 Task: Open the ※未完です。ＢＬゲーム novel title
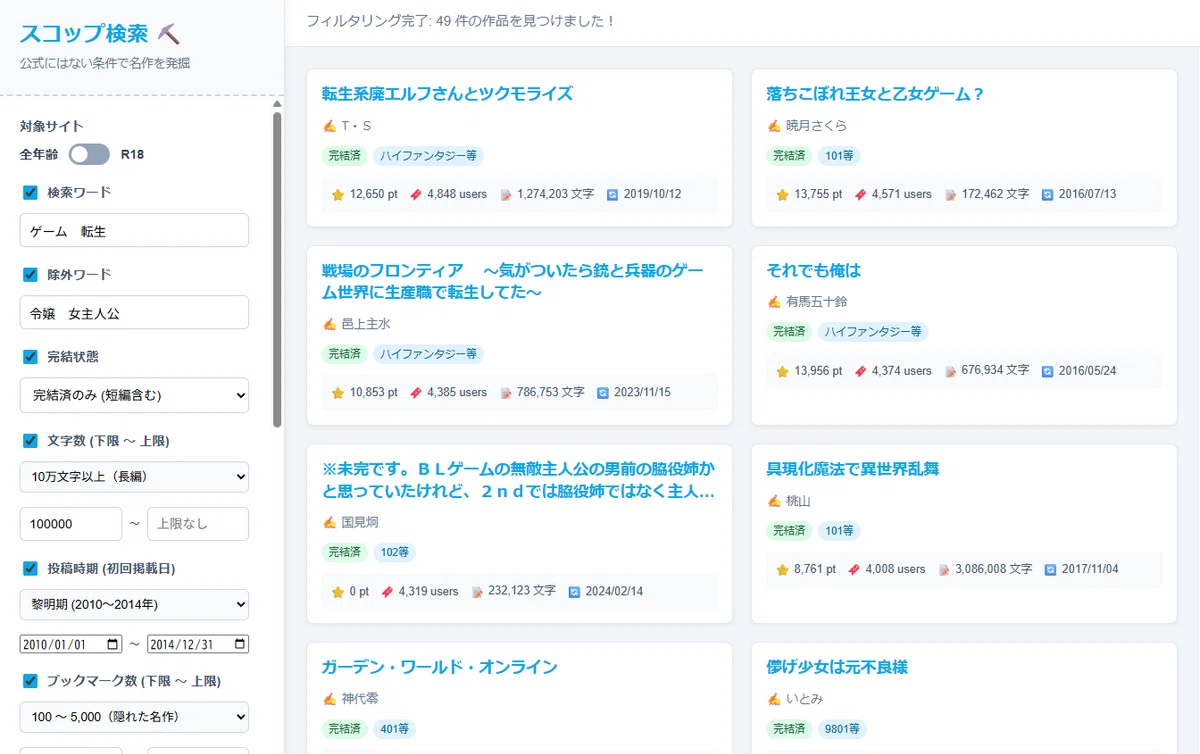[x=520, y=481]
